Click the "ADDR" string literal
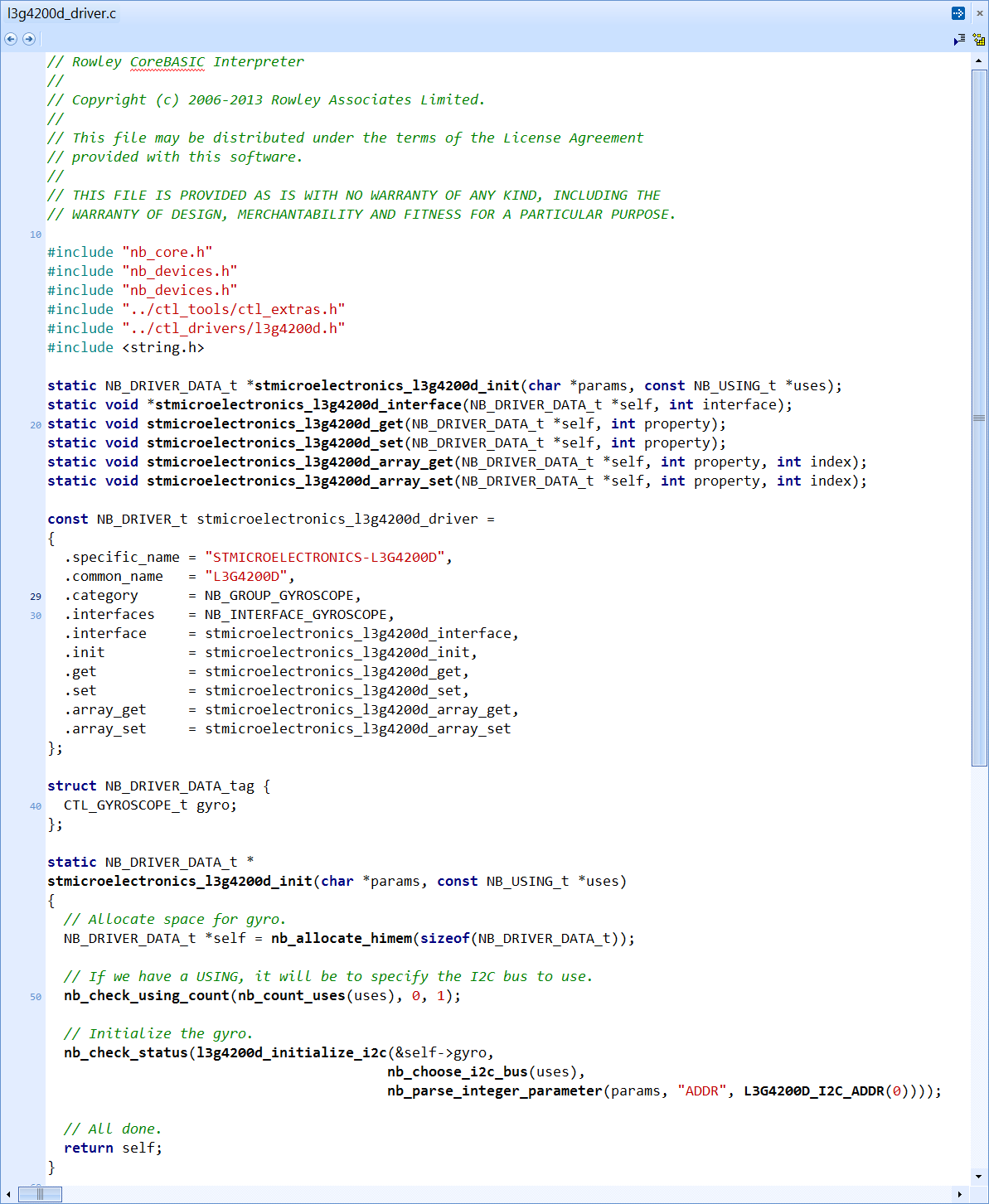989x1204 pixels. 702,1090
